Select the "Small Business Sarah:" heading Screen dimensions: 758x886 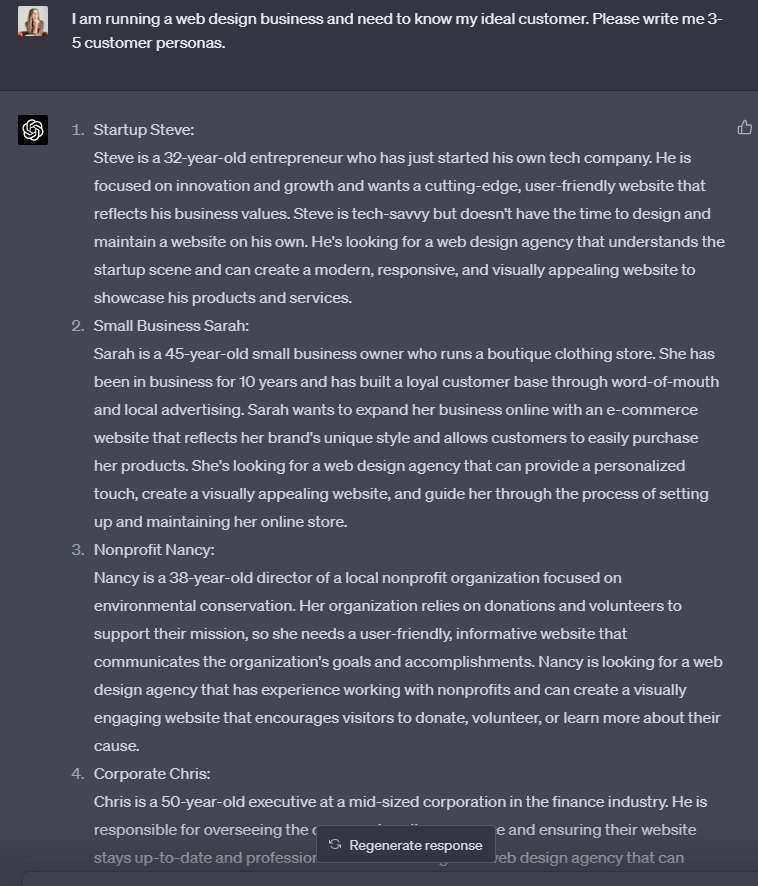coord(171,326)
